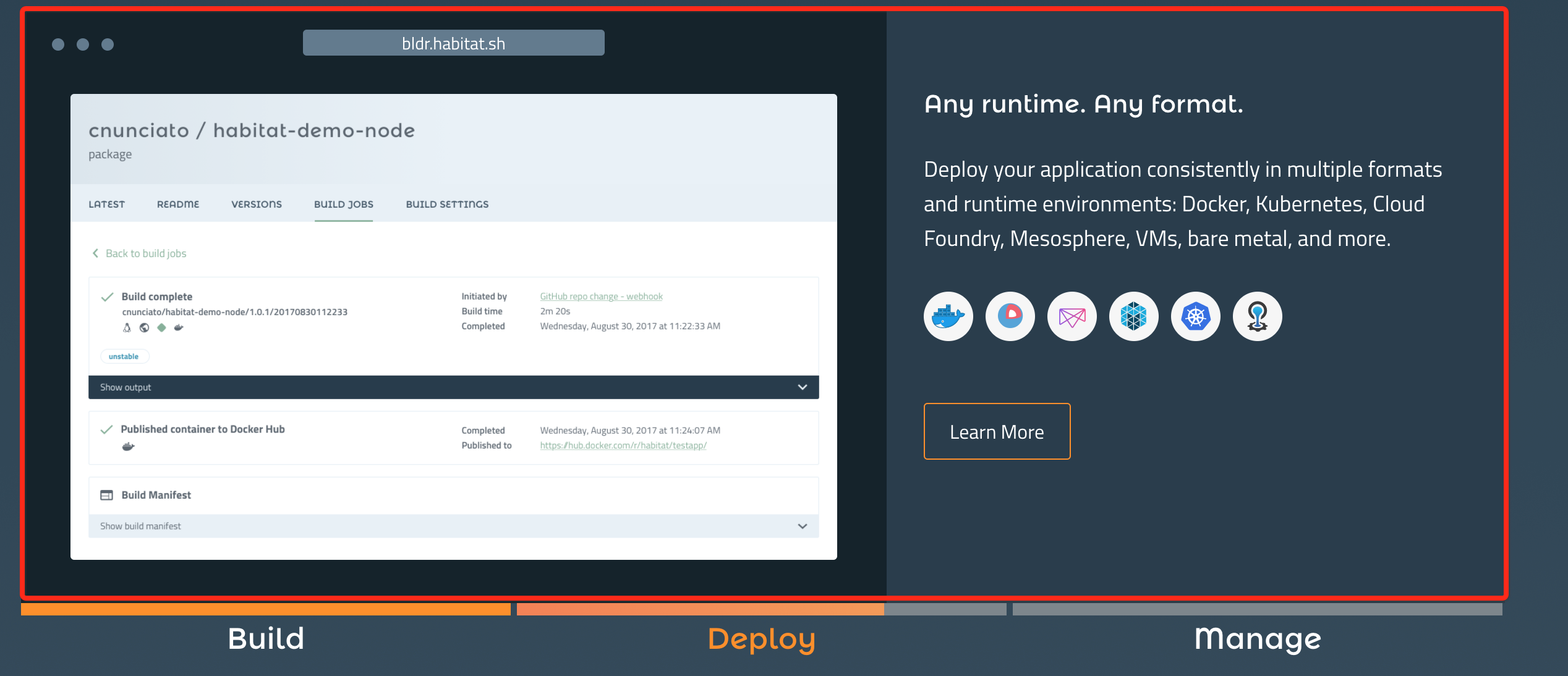This screenshot has height=676, width=1568.
Task: Click the Apache Mesos hexagon logo
Action: tap(1133, 316)
